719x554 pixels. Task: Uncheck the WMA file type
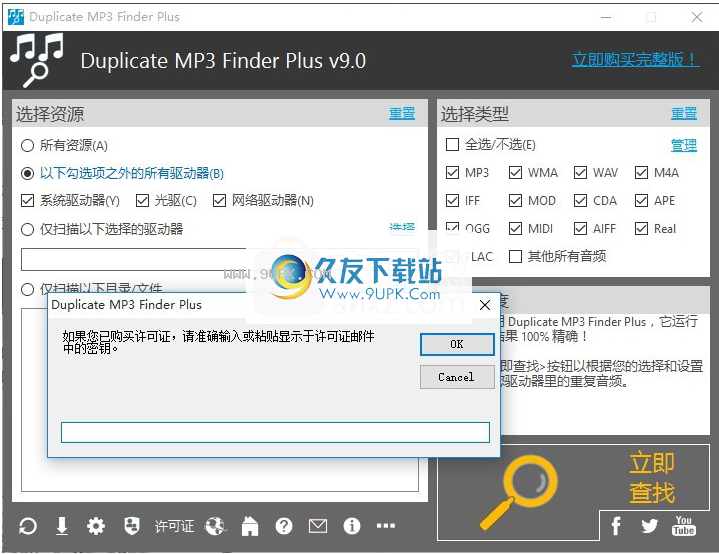tap(515, 173)
